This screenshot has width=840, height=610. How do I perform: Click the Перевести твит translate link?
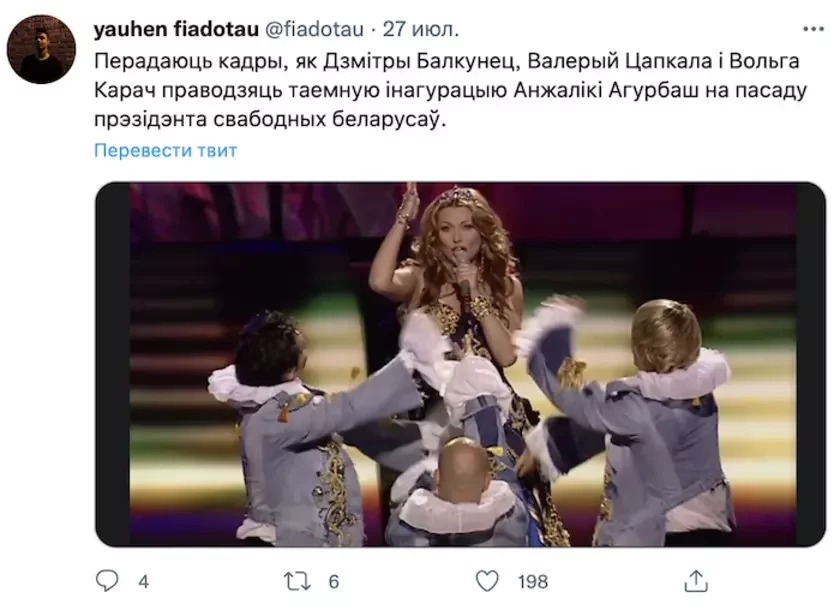(x=165, y=151)
